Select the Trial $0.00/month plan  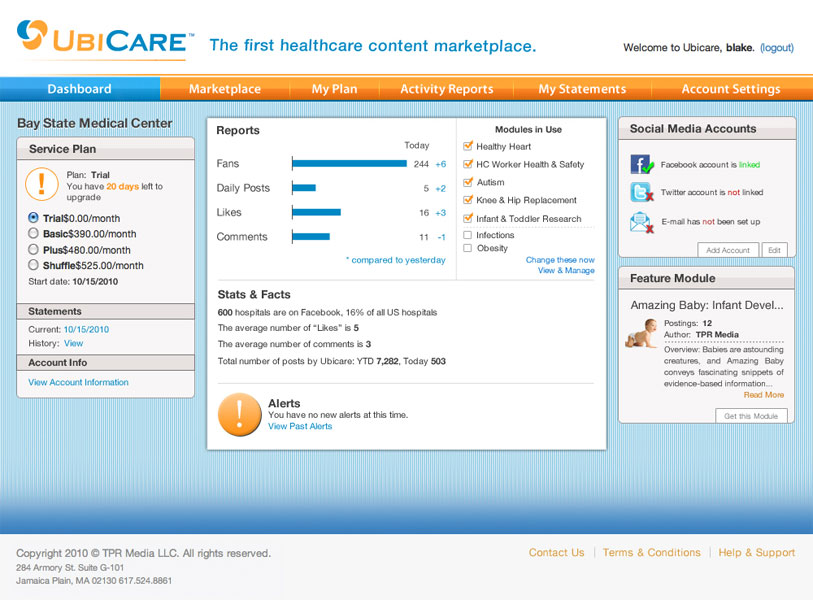[x=33, y=218]
